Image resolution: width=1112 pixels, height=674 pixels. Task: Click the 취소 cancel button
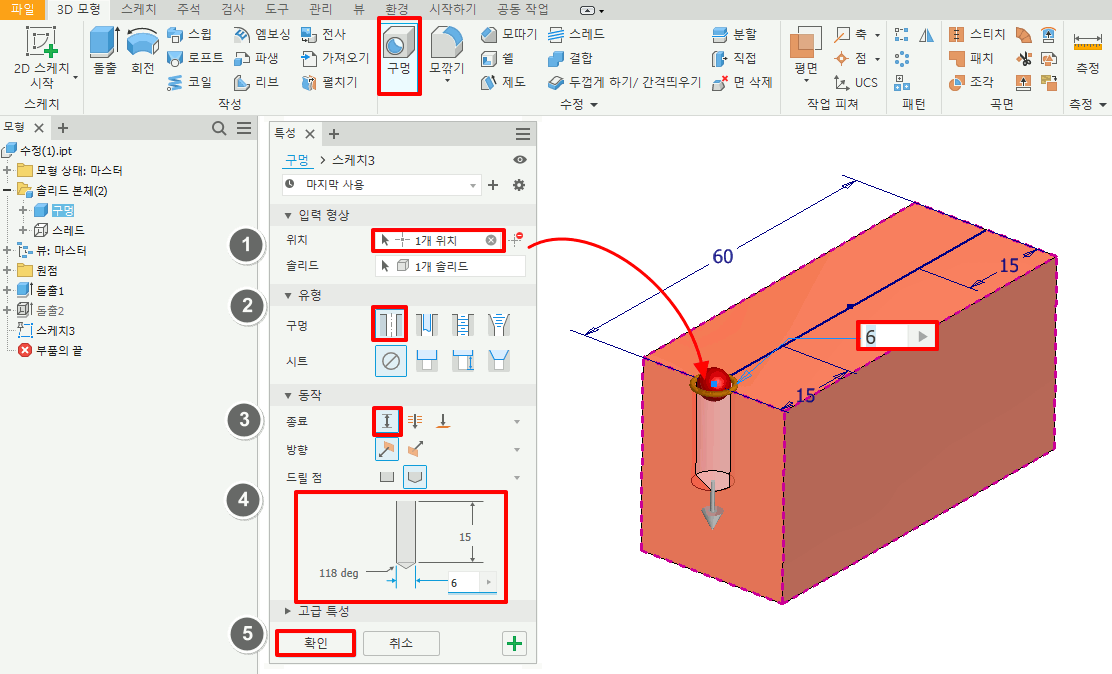pos(400,642)
